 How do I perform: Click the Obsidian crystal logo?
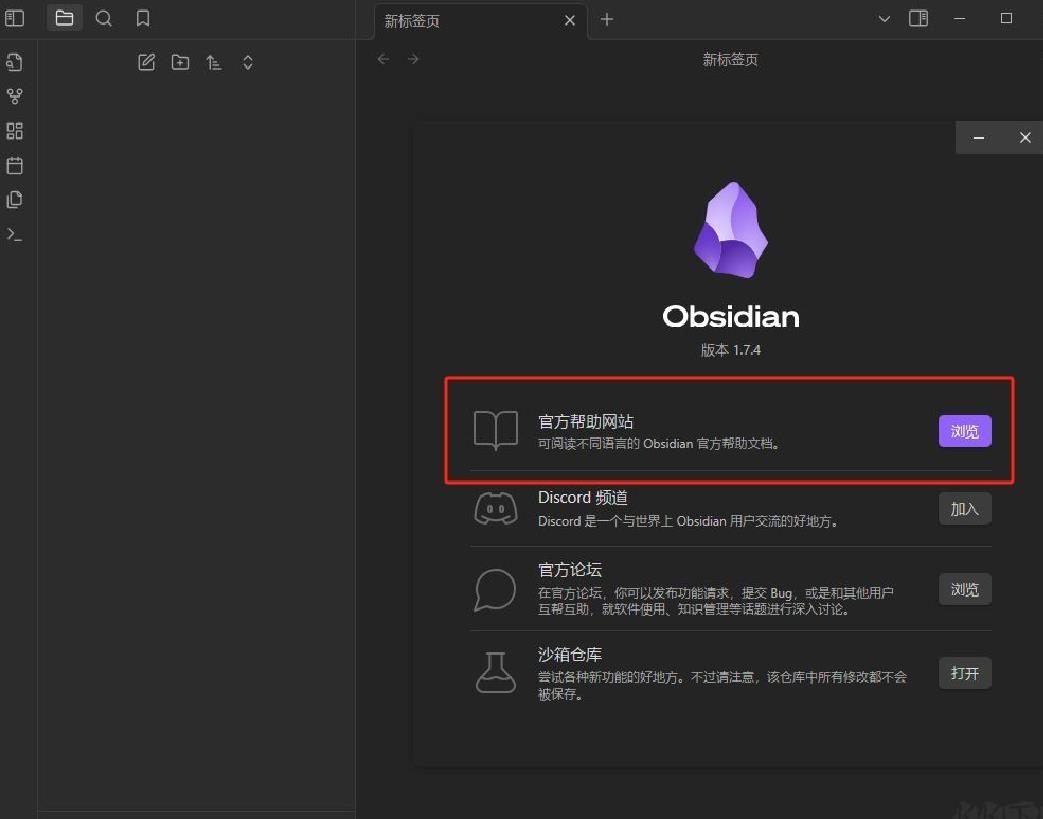coord(731,230)
